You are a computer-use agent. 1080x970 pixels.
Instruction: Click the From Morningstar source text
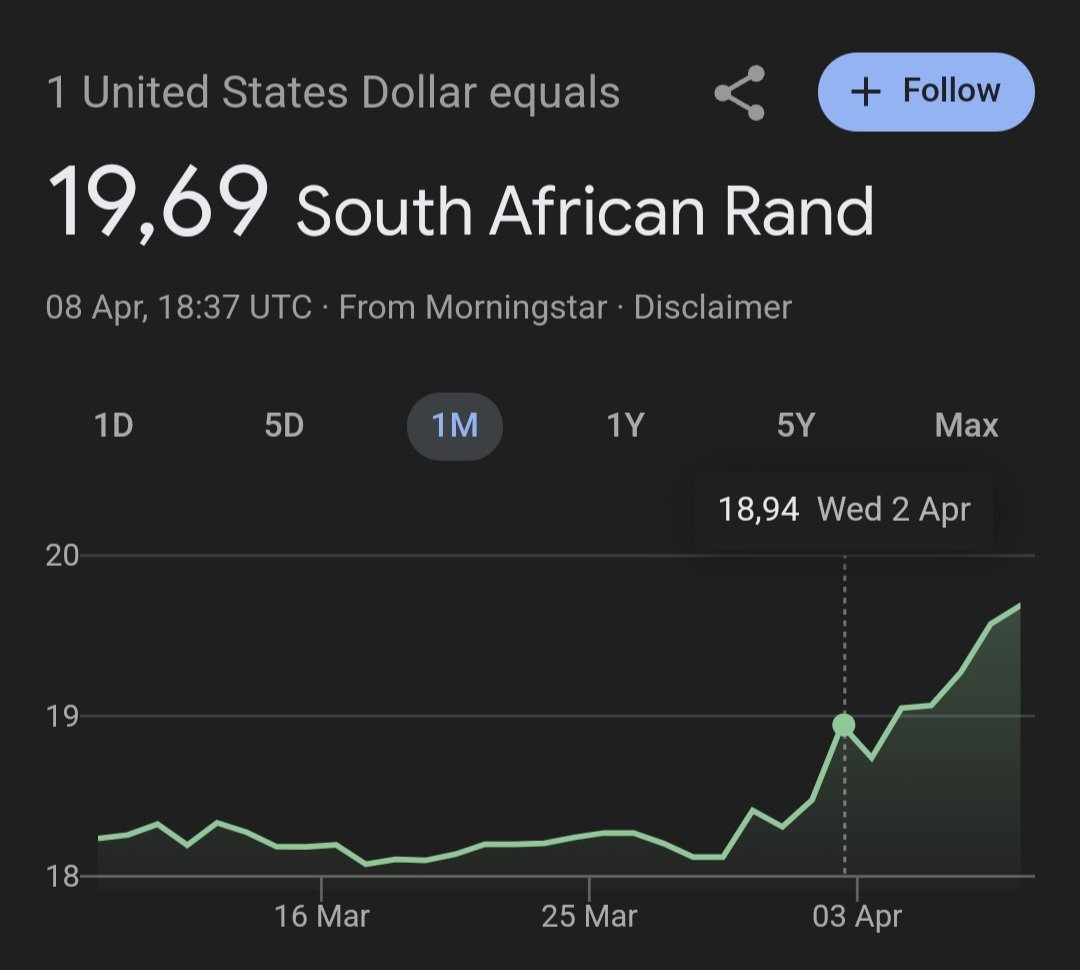pyautogui.click(x=473, y=307)
